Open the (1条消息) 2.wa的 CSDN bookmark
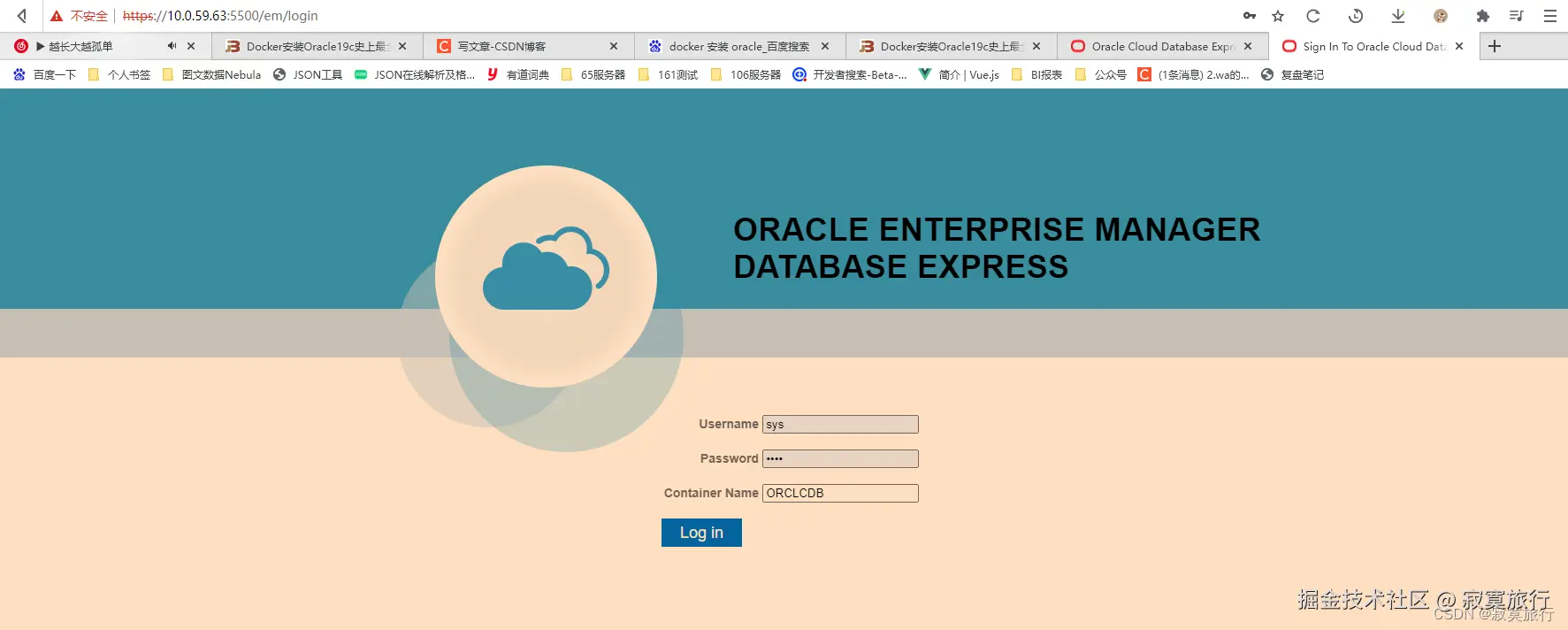The height and width of the screenshot is (630, 1568). 1194,75
